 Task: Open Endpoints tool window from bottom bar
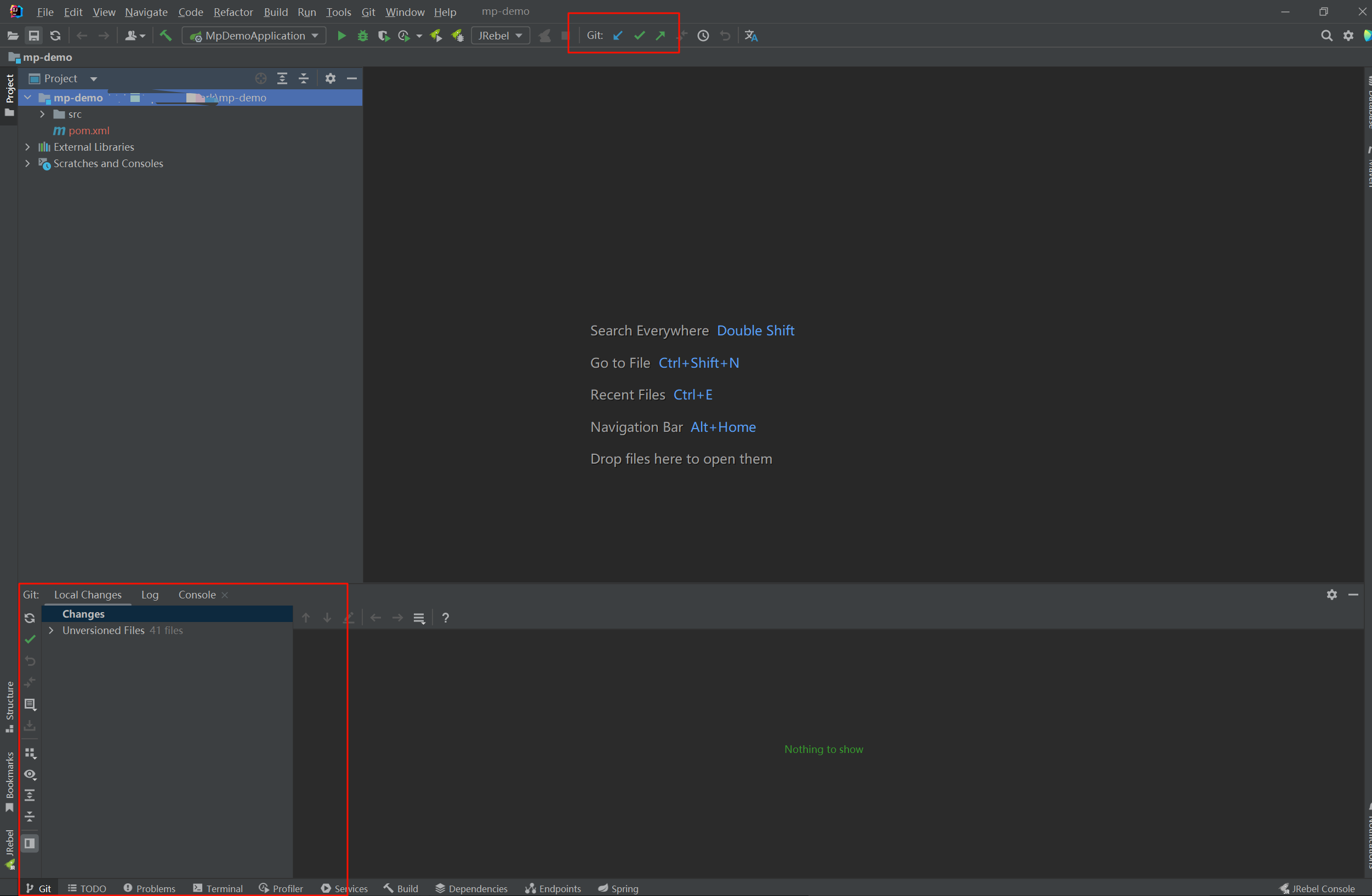pos(553,888)
